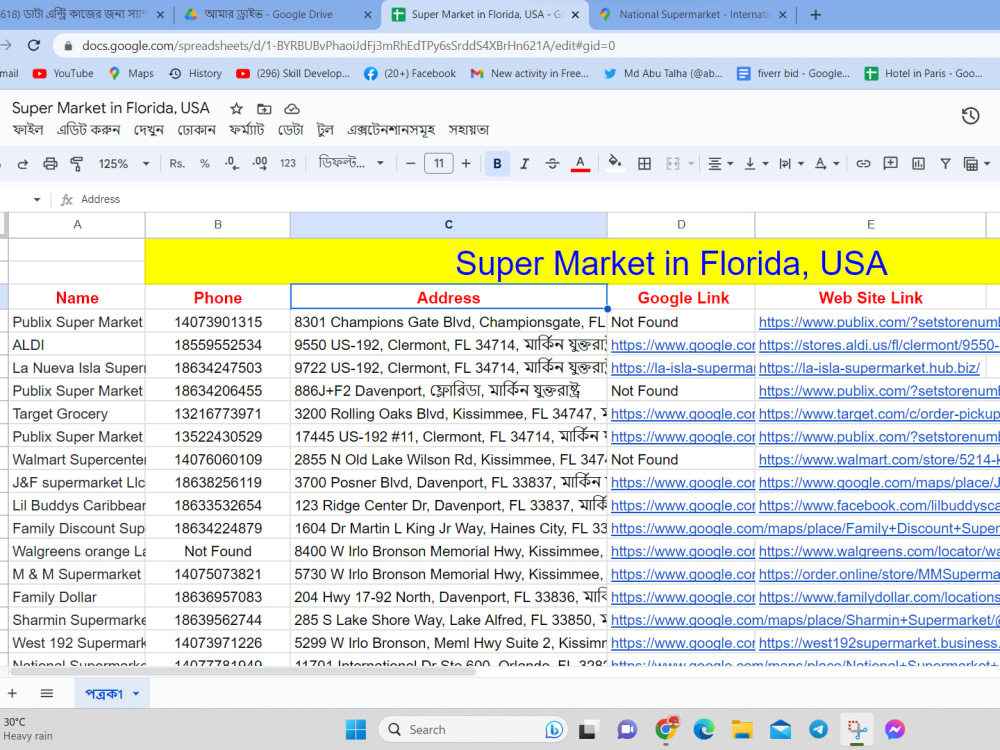Open the ডেটা (Data) menu
Image resolution: width=1000 pixels, height=750 pixels.
click(290, 130)
